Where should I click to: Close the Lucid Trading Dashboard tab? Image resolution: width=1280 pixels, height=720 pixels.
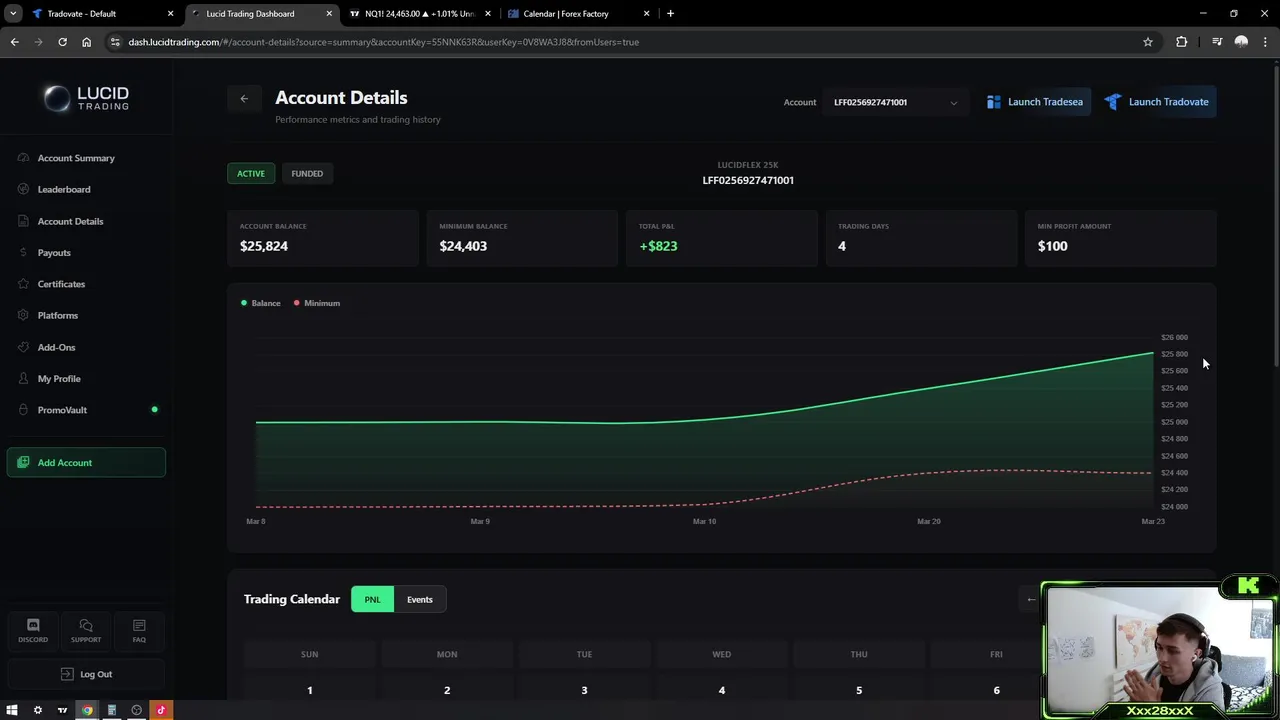[329, 14]
